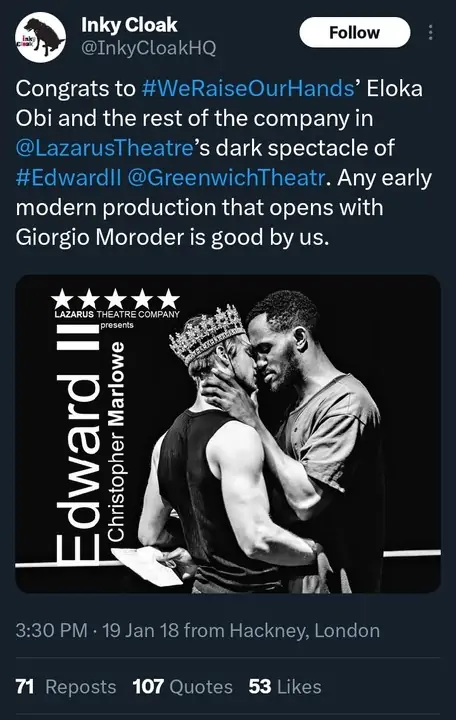View the 71 Reposts list
Viewport: 456px width, 720px height.
click(66, 687)
